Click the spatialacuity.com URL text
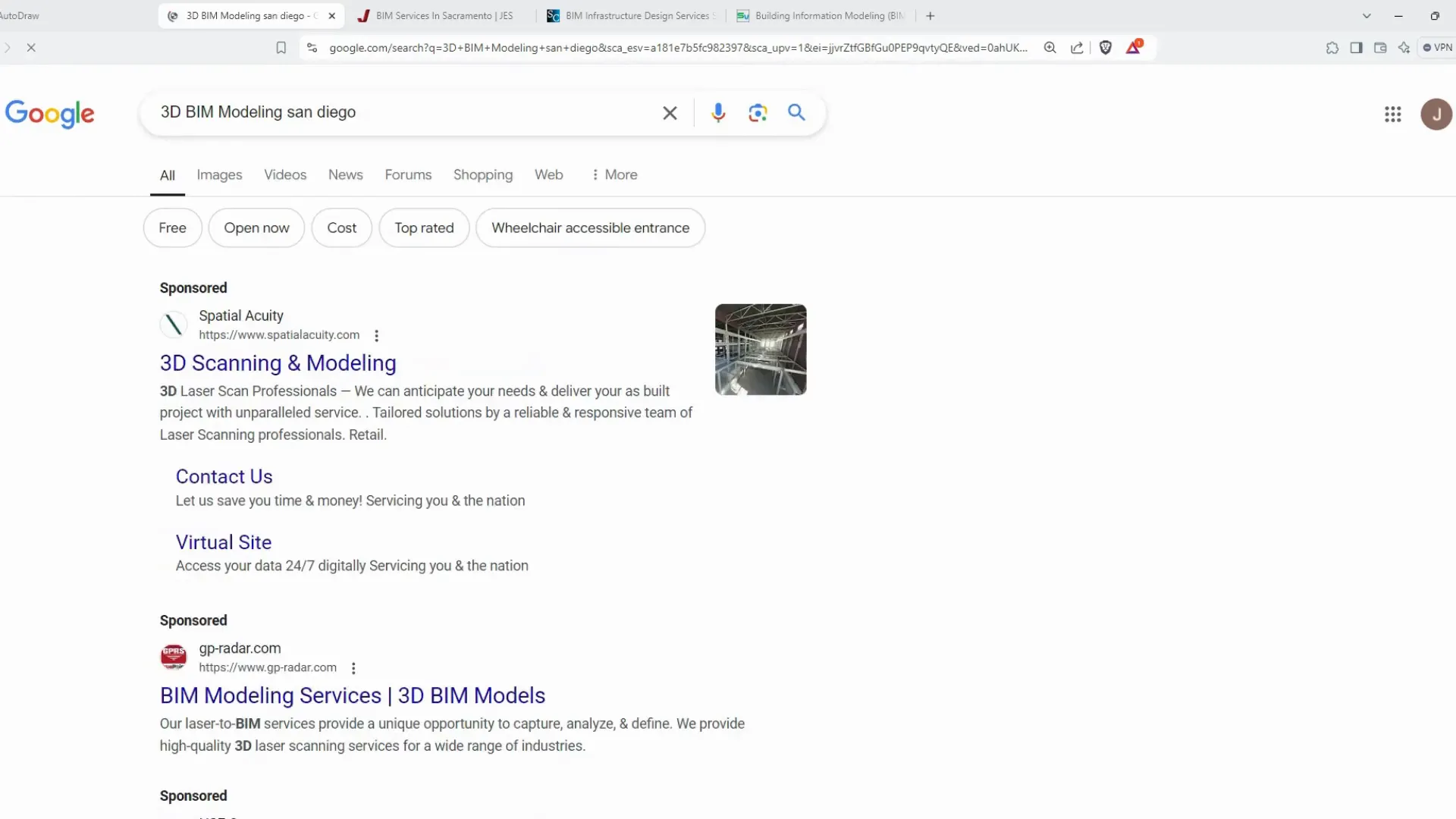This screenshot has width=1456, height=819. coord(279,335)
